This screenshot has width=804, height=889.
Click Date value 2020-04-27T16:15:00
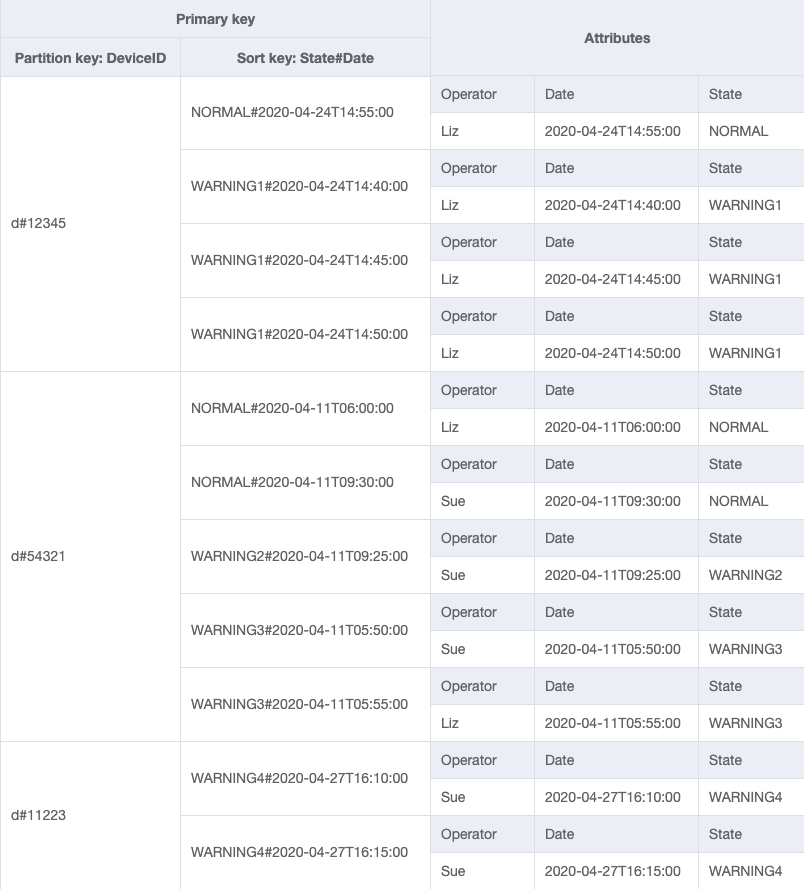[x=612, y=871]
